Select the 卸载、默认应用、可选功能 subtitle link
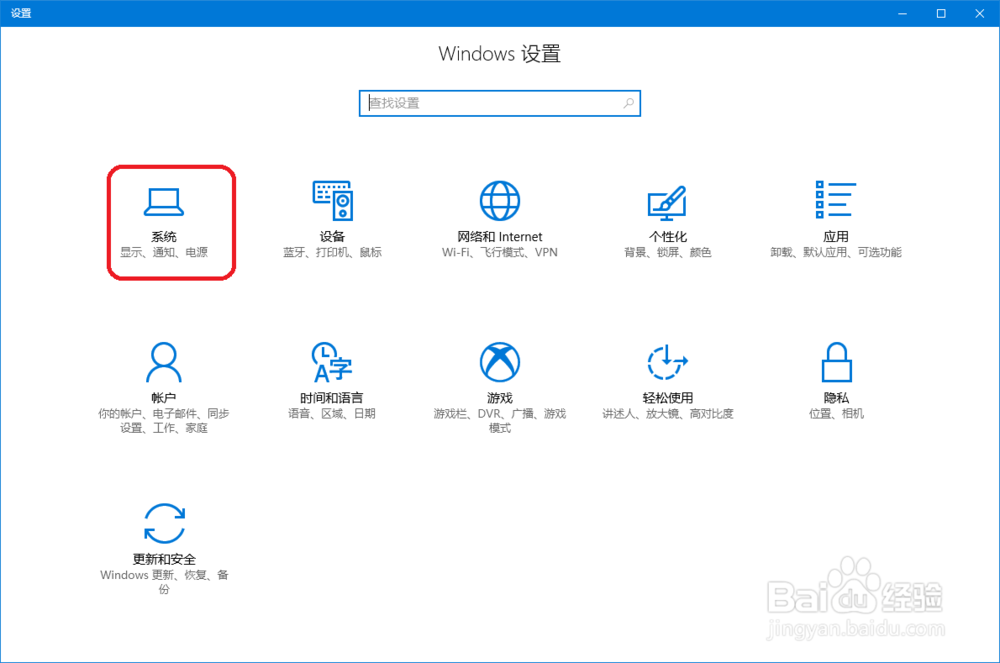Viewport: 1000px width, 663px height. [835, 252]
